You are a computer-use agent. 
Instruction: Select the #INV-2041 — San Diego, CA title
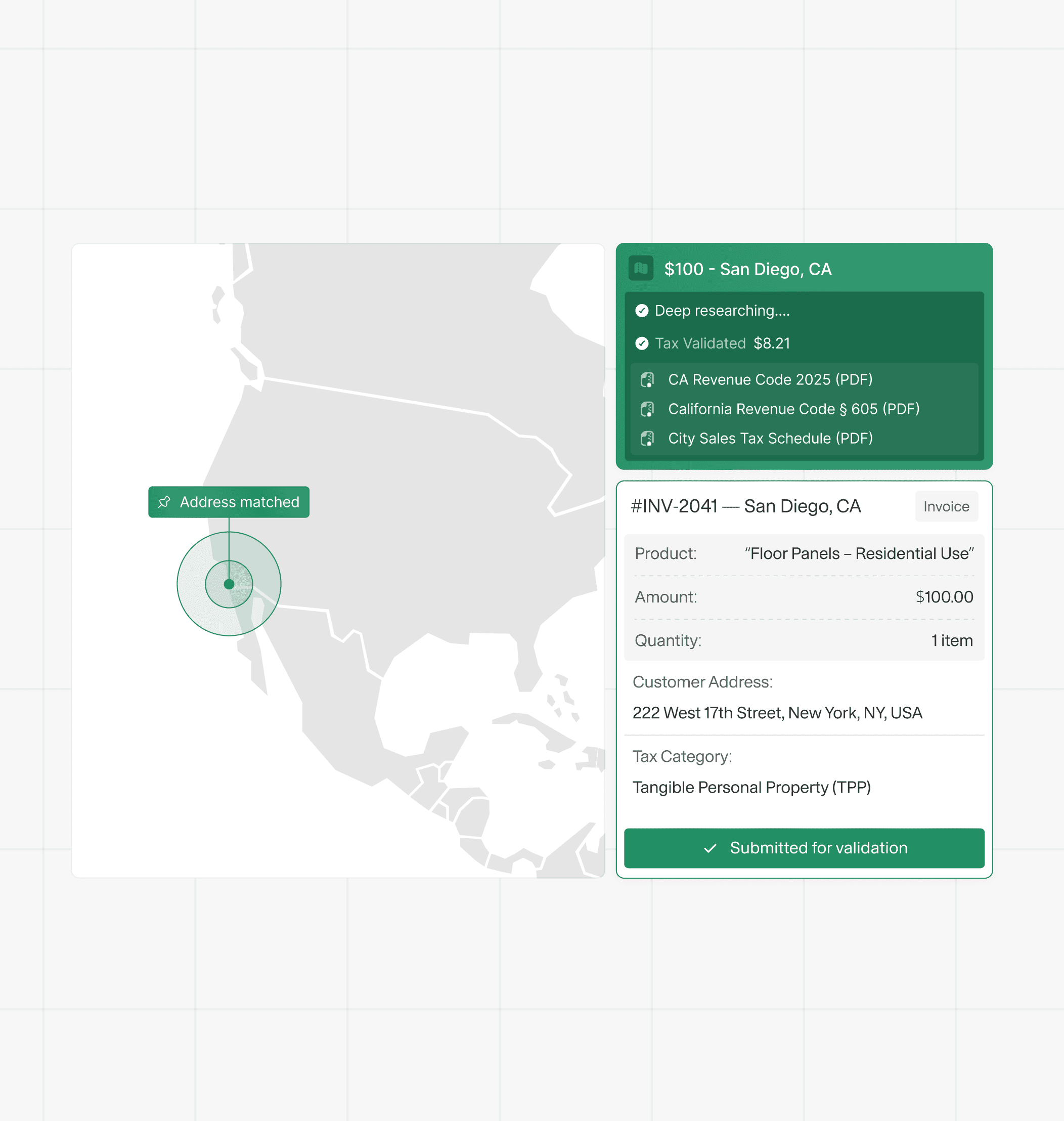745,506
